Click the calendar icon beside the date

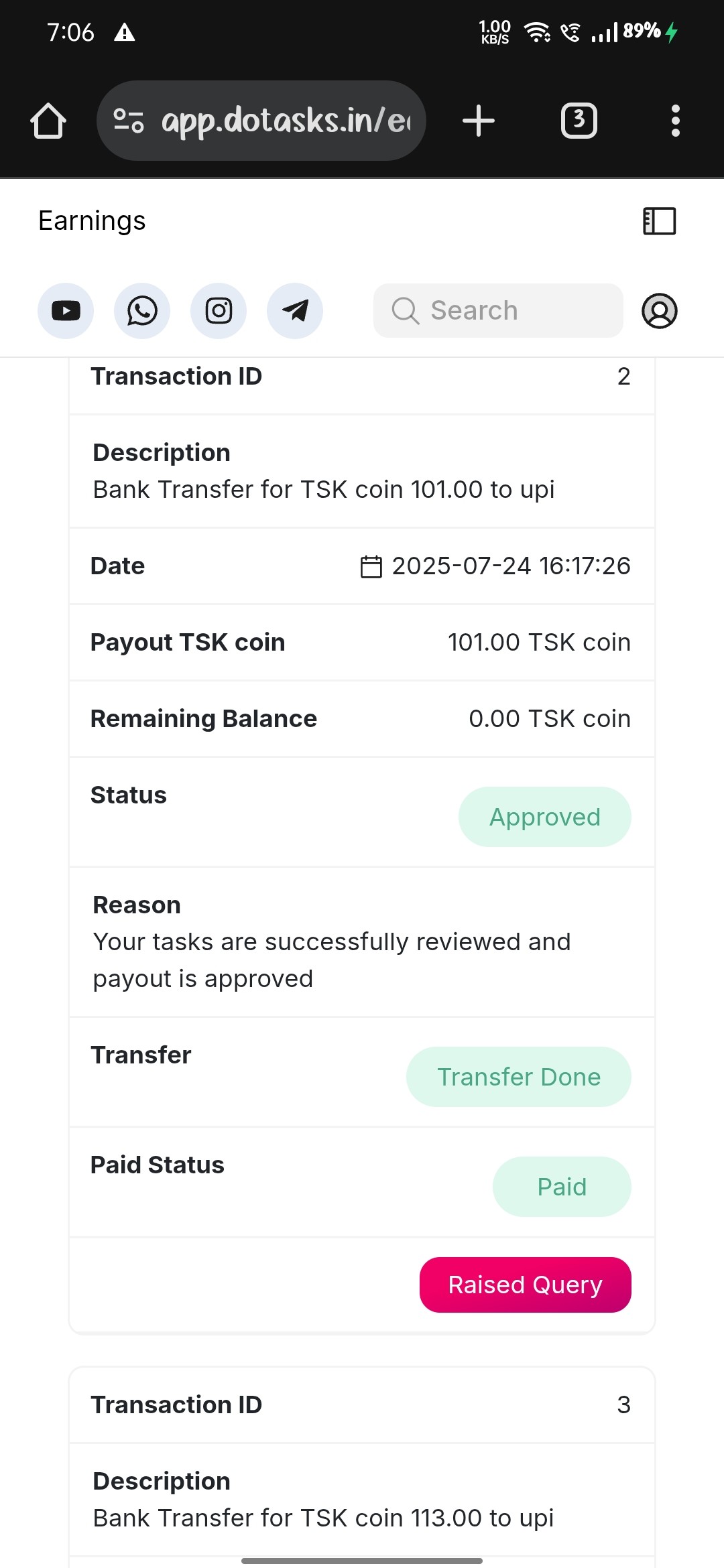coord(371,566)
